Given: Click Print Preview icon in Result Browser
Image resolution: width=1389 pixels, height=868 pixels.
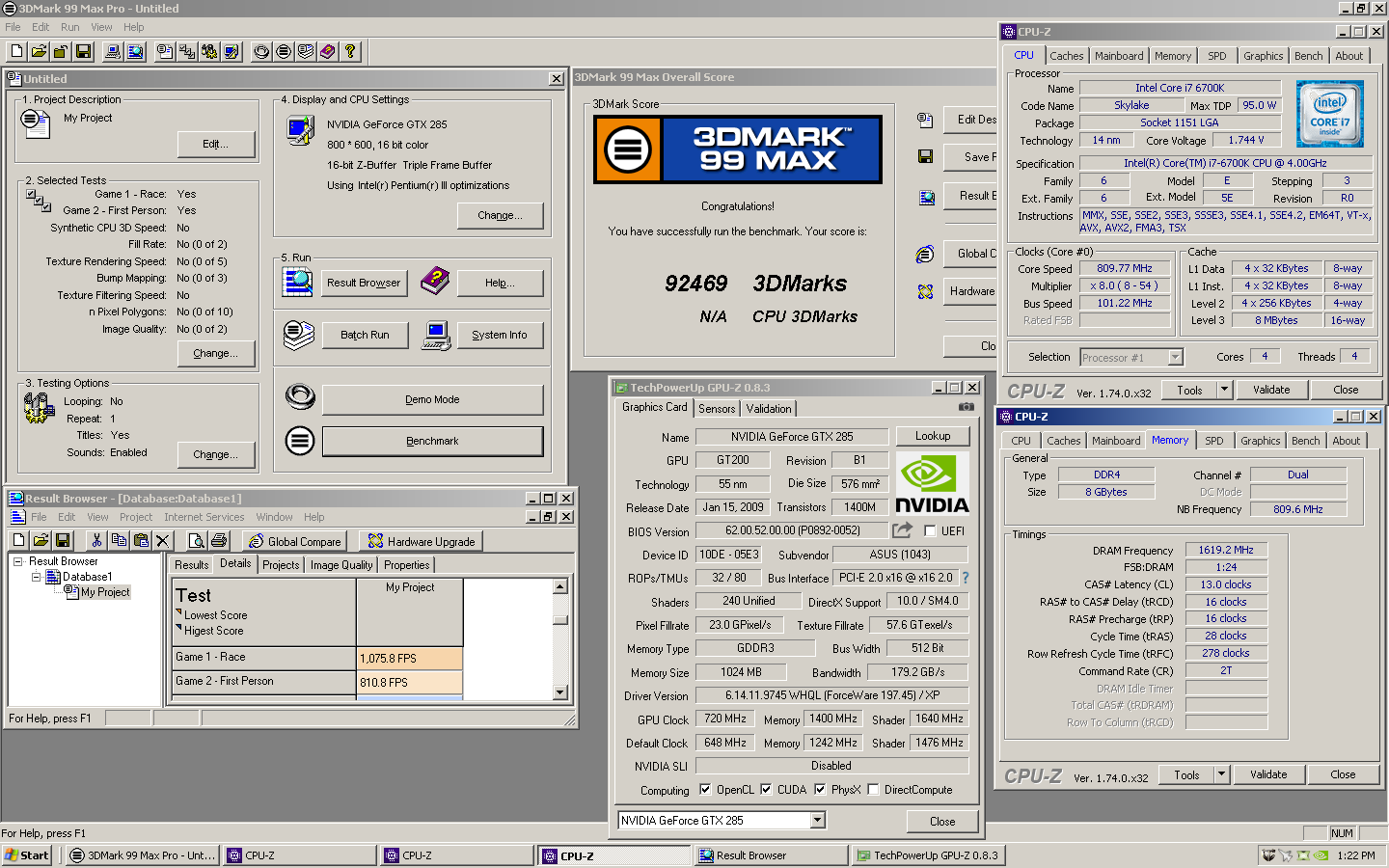Looking at the screenshot, I should [197, 540].
